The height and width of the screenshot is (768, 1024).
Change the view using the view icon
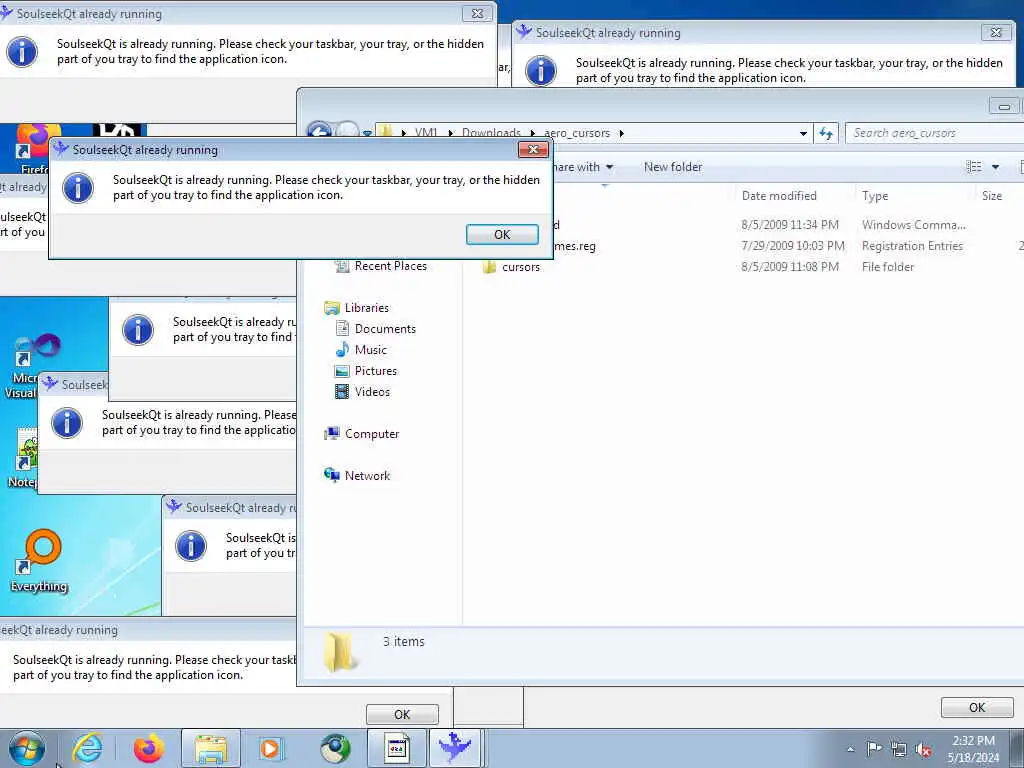pos(974,167)
